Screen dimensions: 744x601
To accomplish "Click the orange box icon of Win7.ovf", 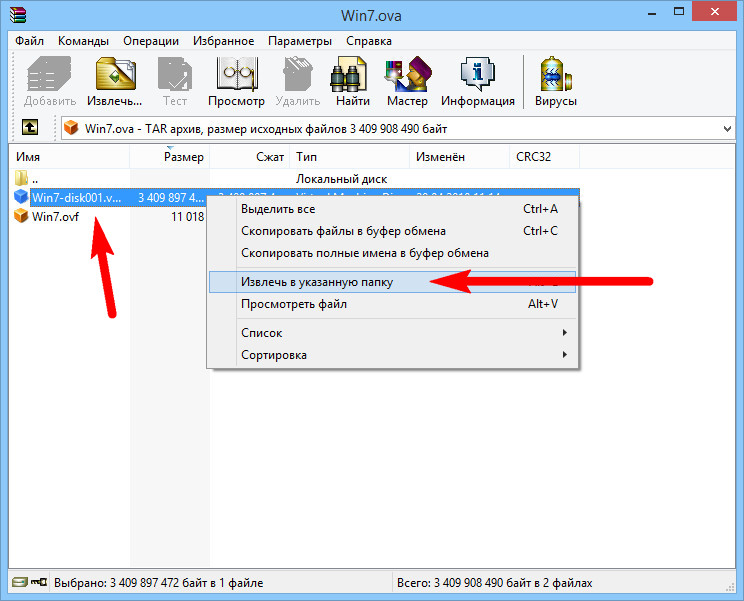I will [x=21, y=216].
